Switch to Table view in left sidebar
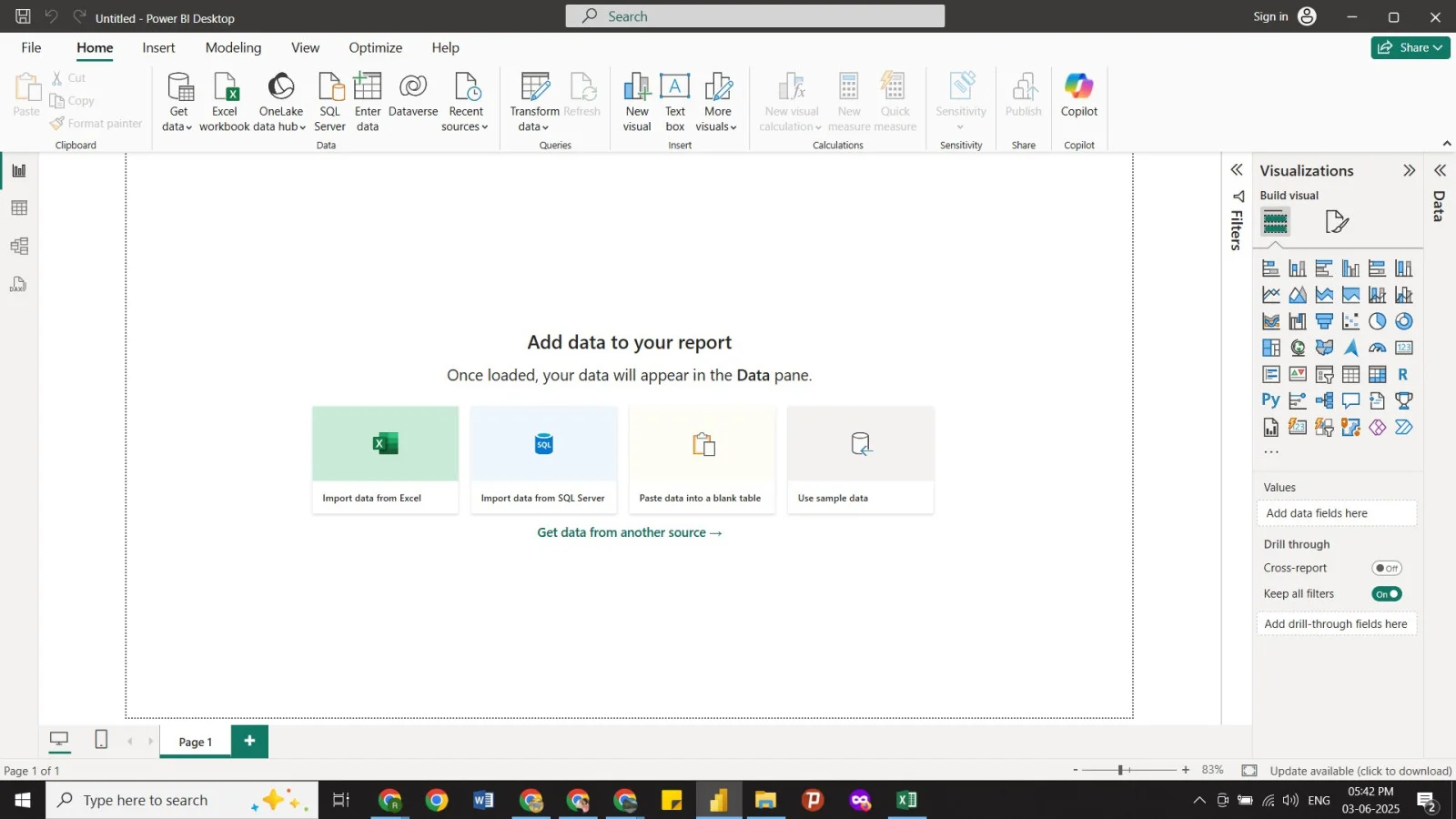 19,208
